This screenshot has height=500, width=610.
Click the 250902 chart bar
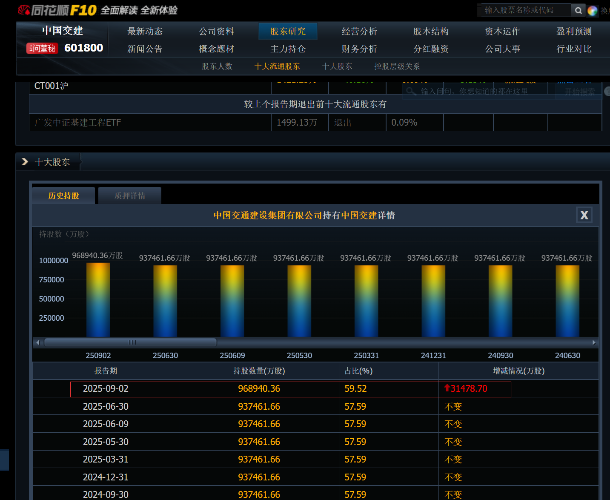tap(98, 300)
